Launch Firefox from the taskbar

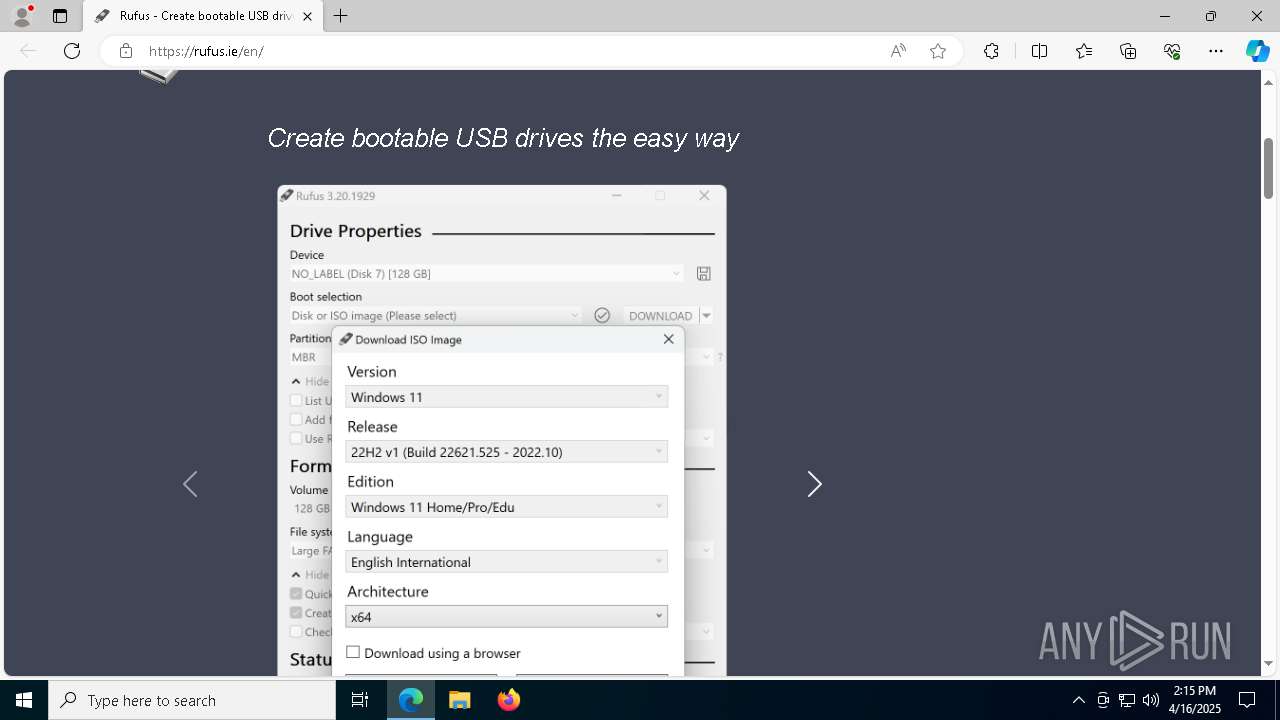point(508,700)
